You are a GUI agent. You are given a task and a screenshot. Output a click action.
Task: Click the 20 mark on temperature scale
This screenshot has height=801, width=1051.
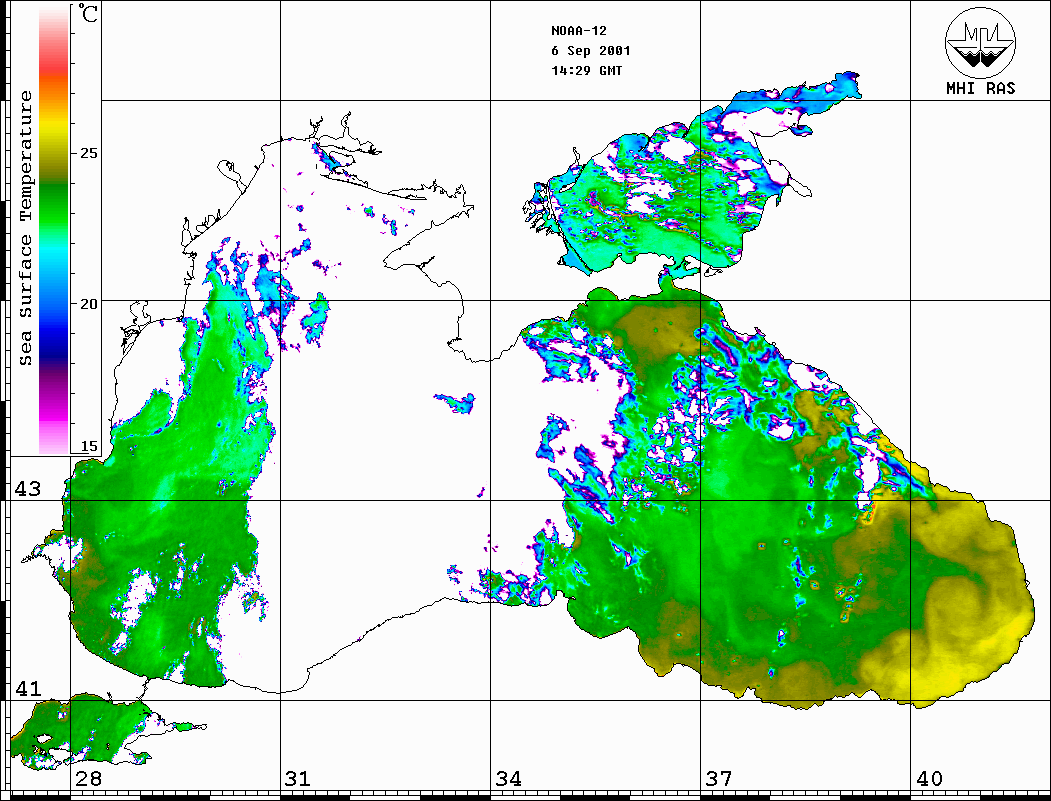point(88,304)
